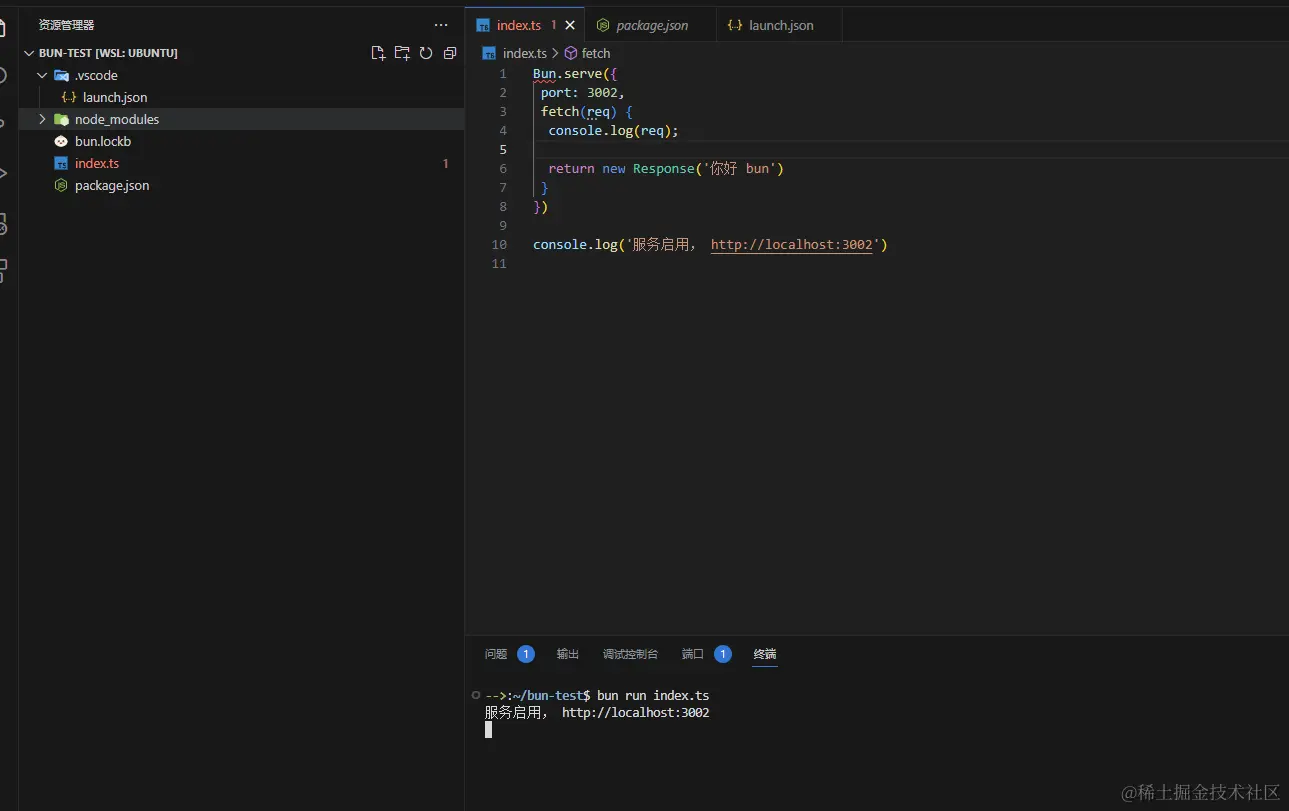Switch to the launch.json editor tab
The height and width of the screenshot is (811, 1289).
click(x=780, y=25)
